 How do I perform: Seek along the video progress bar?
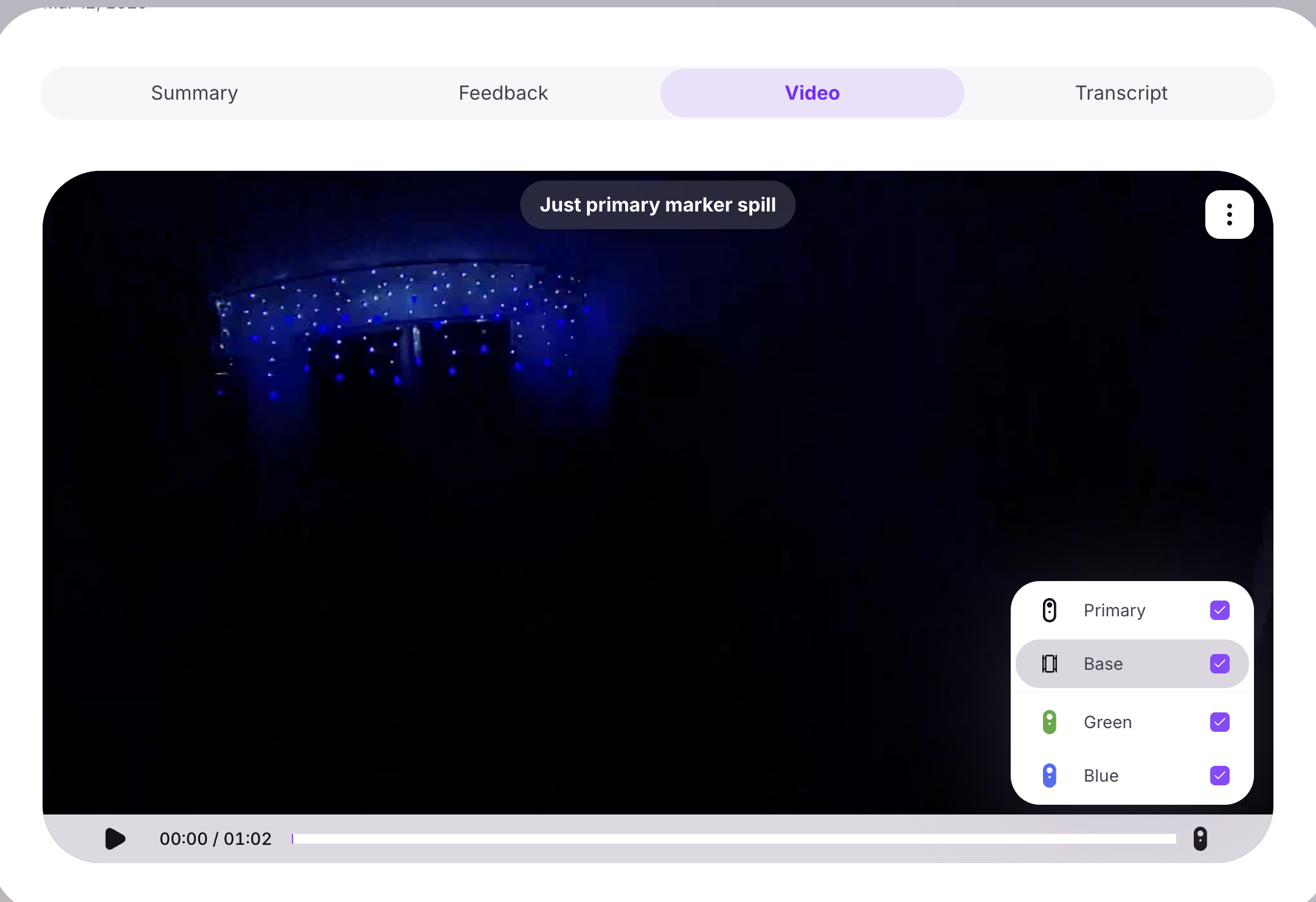(733, 839)
